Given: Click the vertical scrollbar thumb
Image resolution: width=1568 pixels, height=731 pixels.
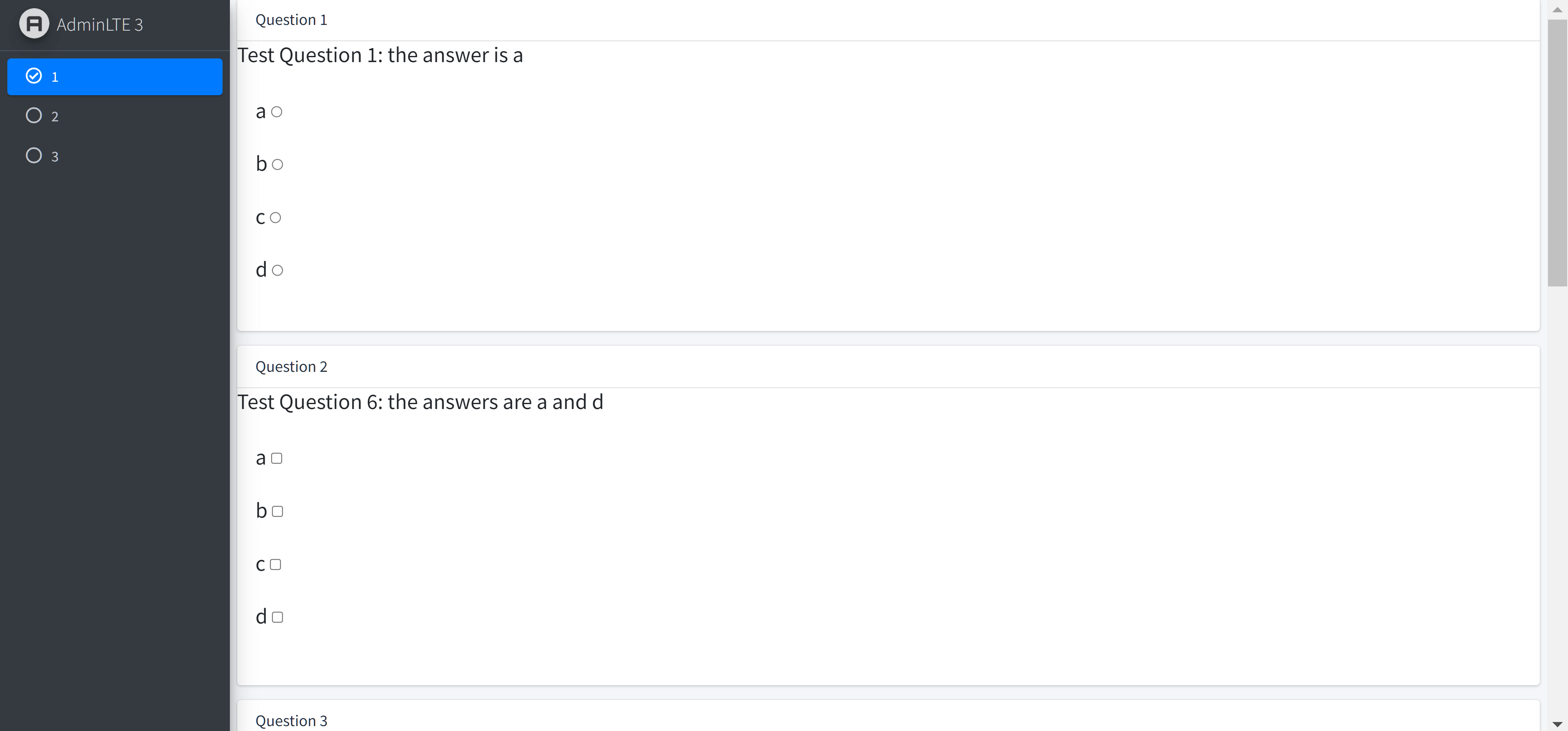Looking at the screenshot, I should 1557,152.
